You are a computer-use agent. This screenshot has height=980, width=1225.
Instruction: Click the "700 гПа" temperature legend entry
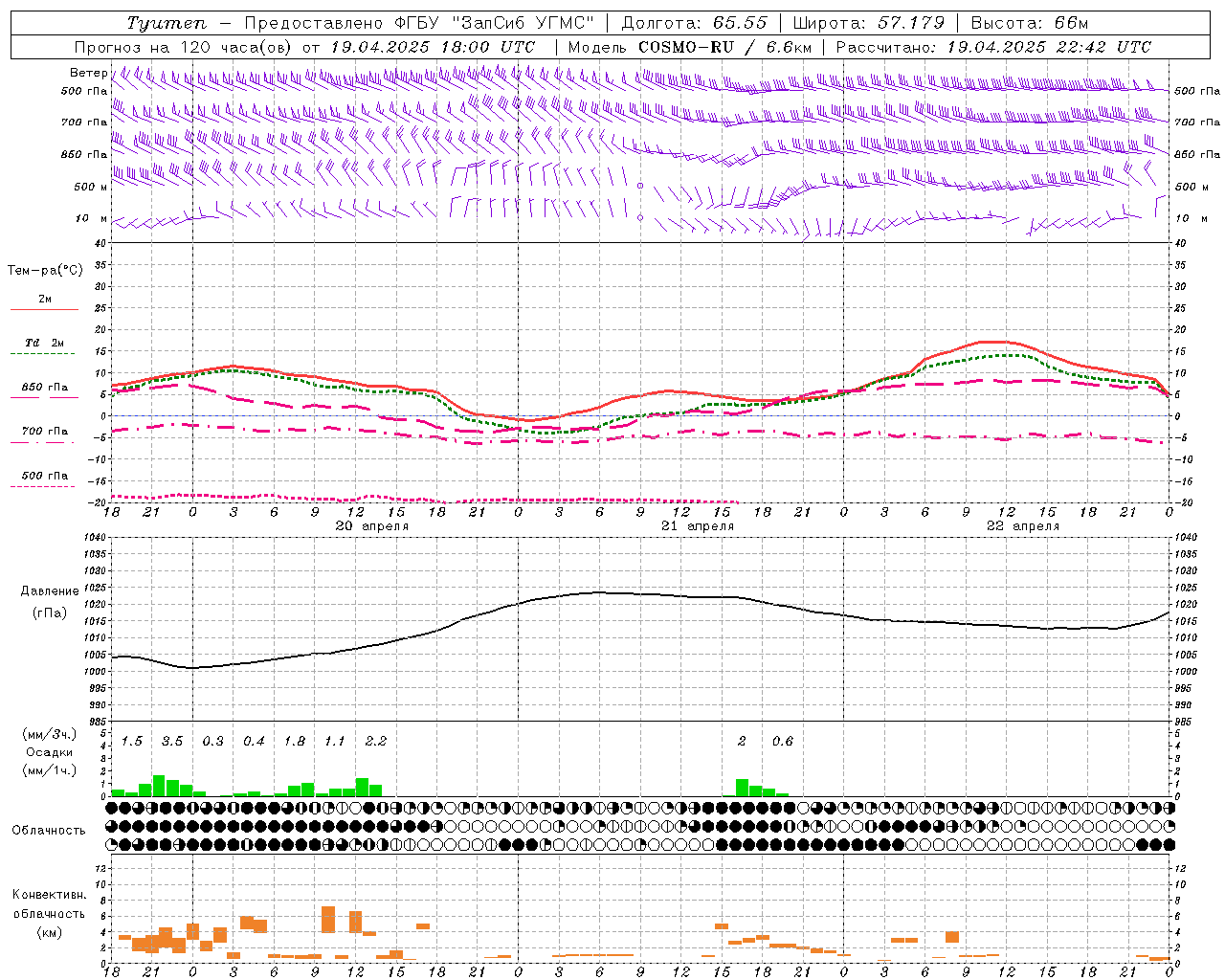(x=44, y=432)
